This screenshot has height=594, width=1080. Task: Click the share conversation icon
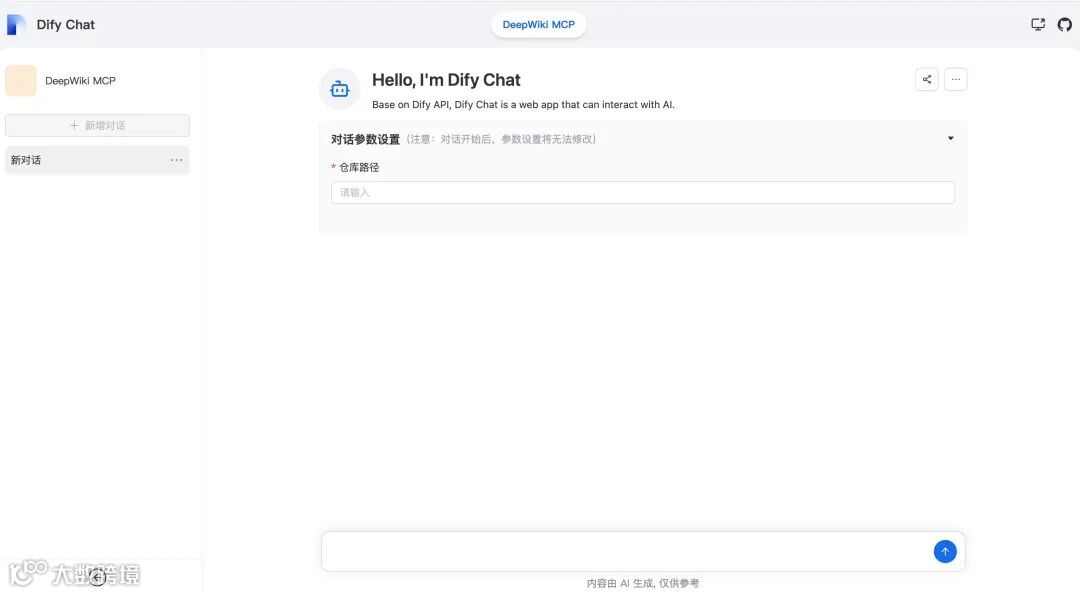pos(927,79)
